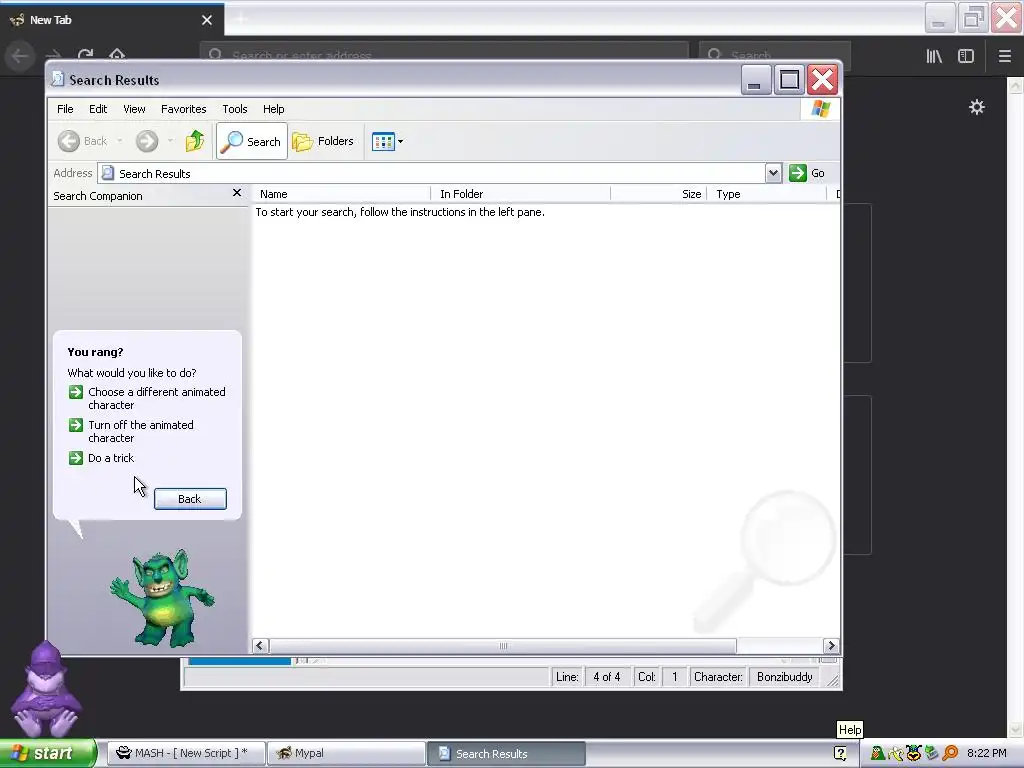Click the banana tray icon
Image resolution: width=1024 pixels, height=768 pixels.
pyautogui.click(x=895, y=753)
